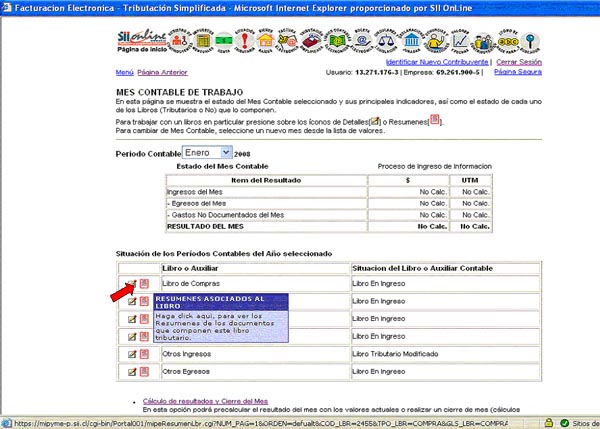Open Resúmenes icon for Libro de Compras
This screenshot has width=600, height=429.
pos(144,284)
